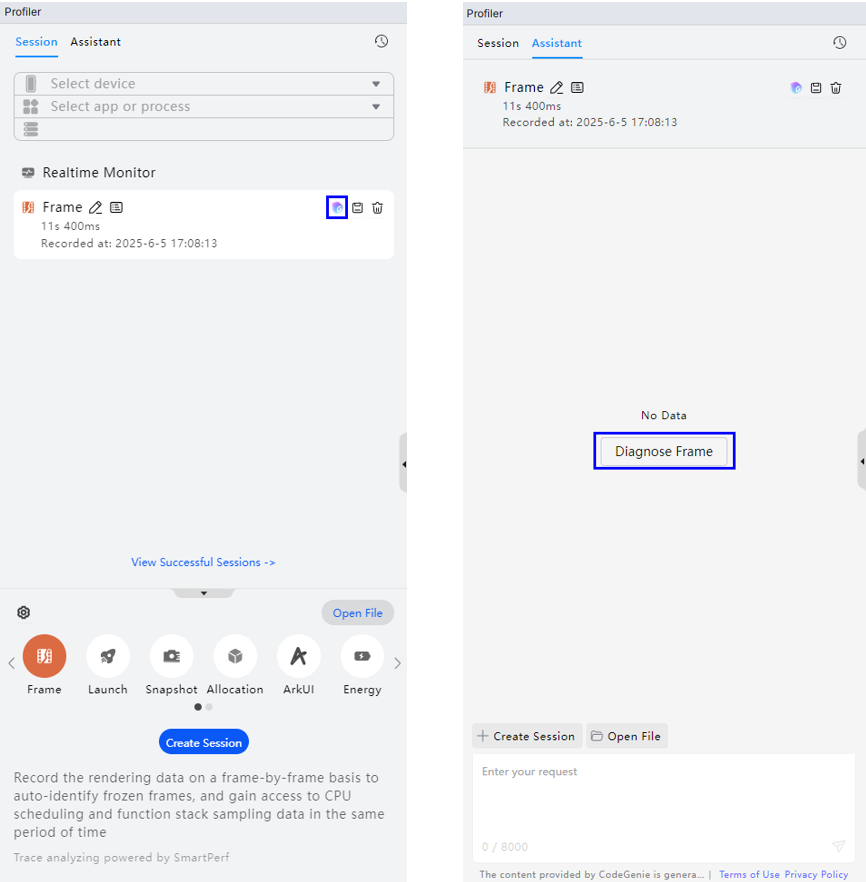This screenshot has width=866, height=882.
Task: Open the settings gear icon
Action: tap(24, 613)
